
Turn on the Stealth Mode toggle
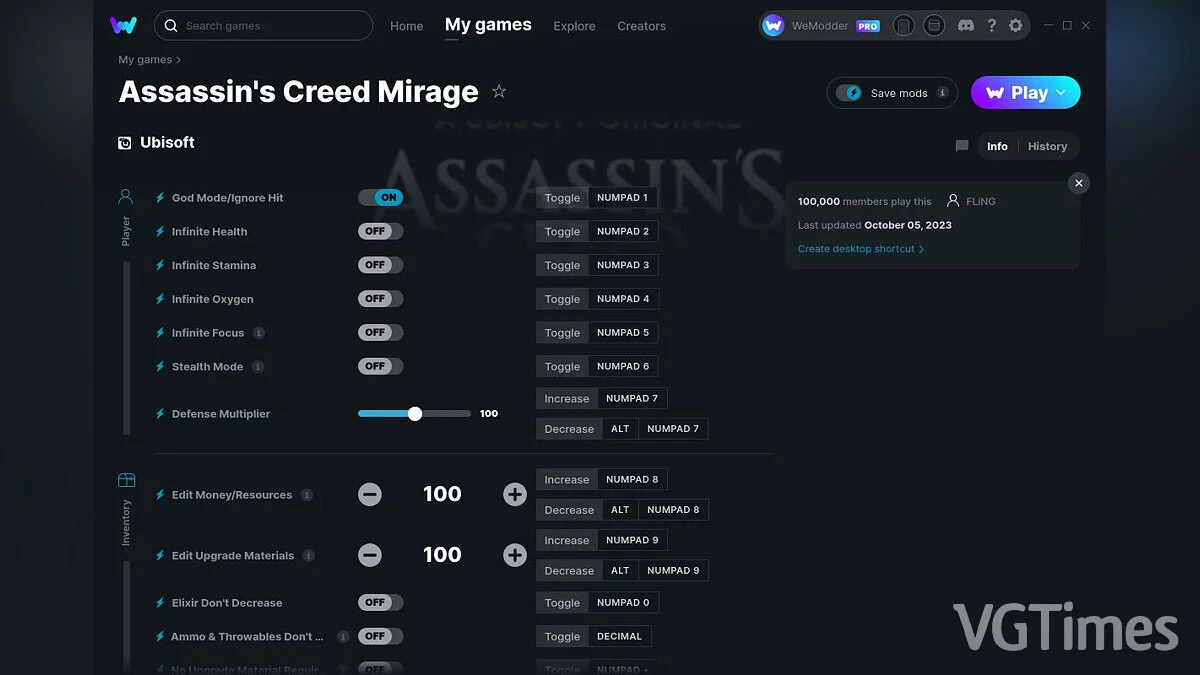tap(380, 366)
